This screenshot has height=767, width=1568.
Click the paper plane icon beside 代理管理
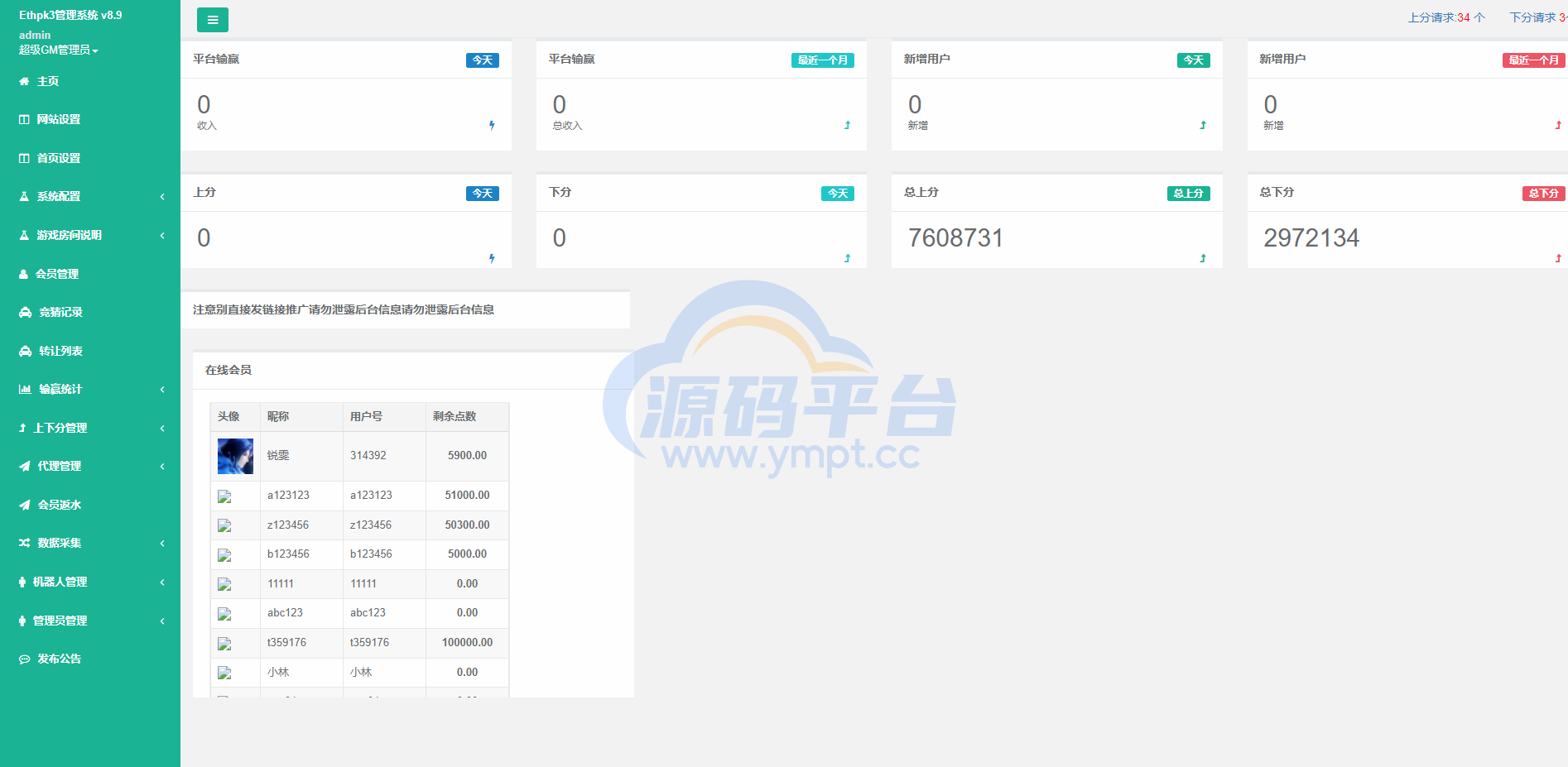pos(24,466)
